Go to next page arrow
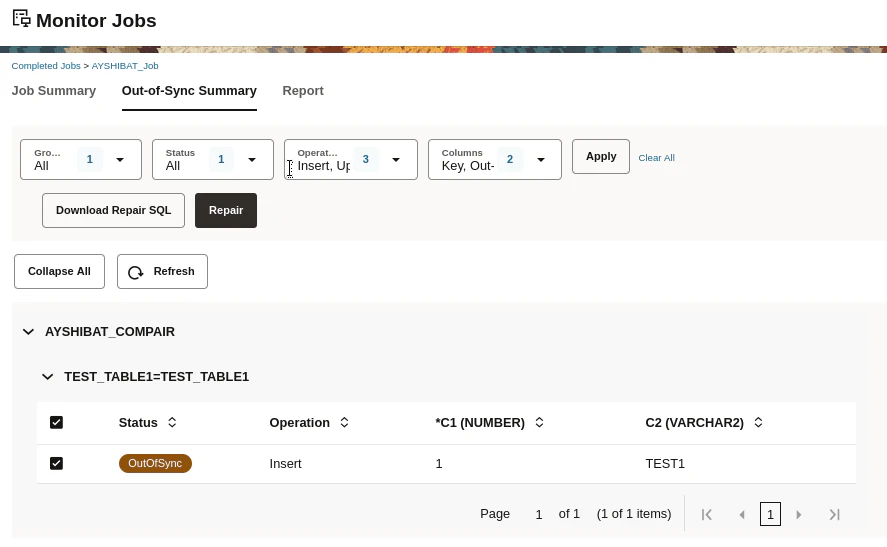This screenshot has width=887, height=547. point(799,514)
